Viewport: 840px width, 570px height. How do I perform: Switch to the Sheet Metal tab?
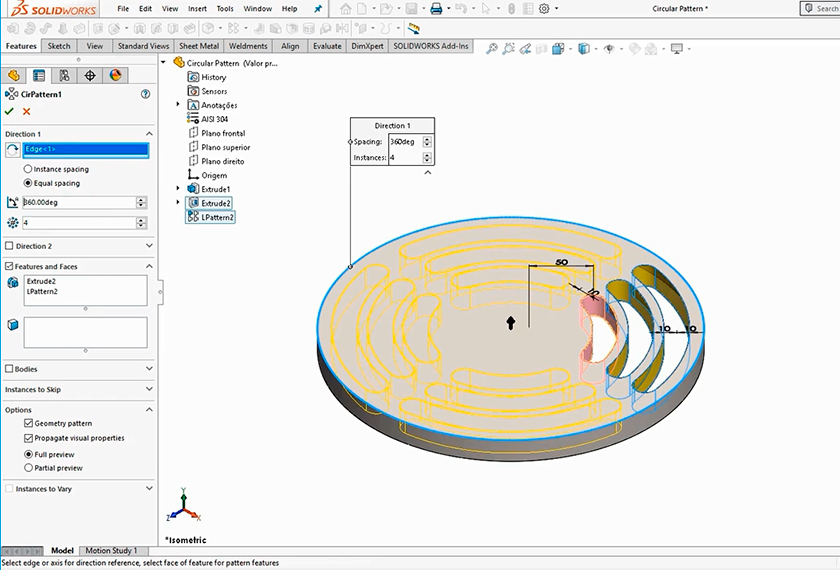tap(200, 46)
